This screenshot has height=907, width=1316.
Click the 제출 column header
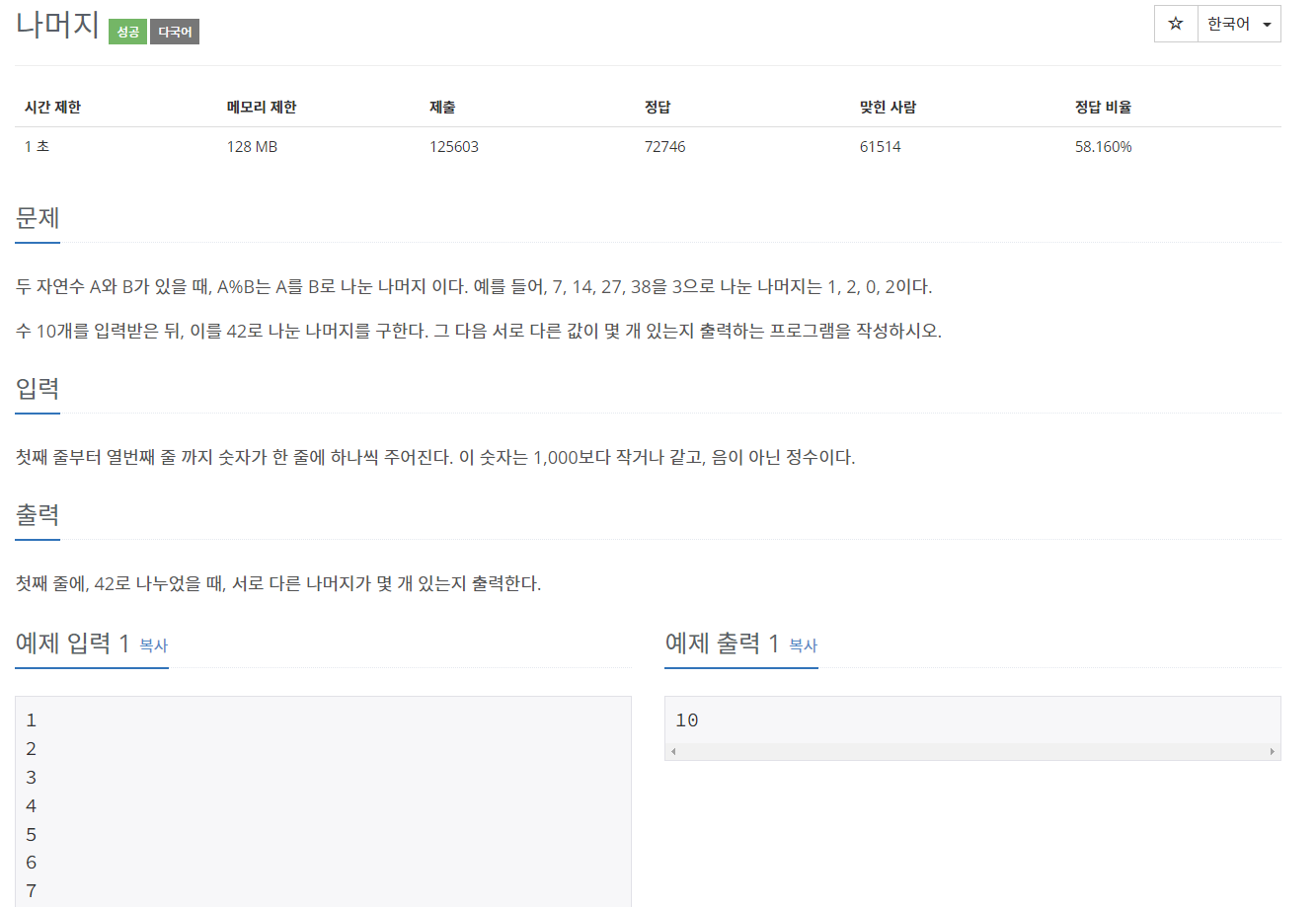click(442, 107)
